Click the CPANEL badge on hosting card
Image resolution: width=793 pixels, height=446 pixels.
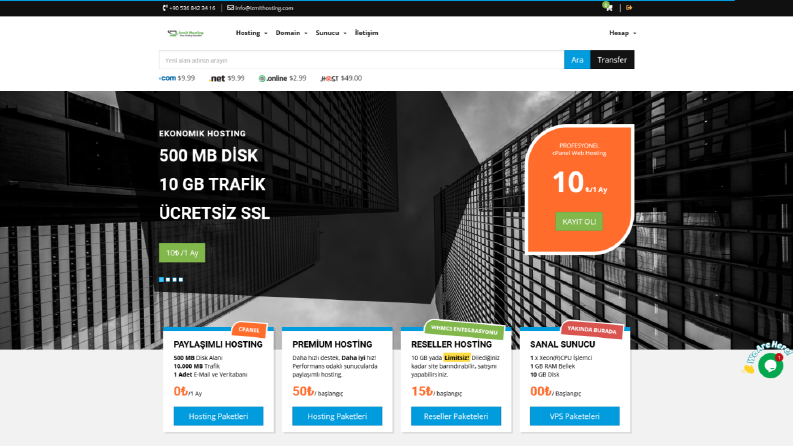point(249,330)
